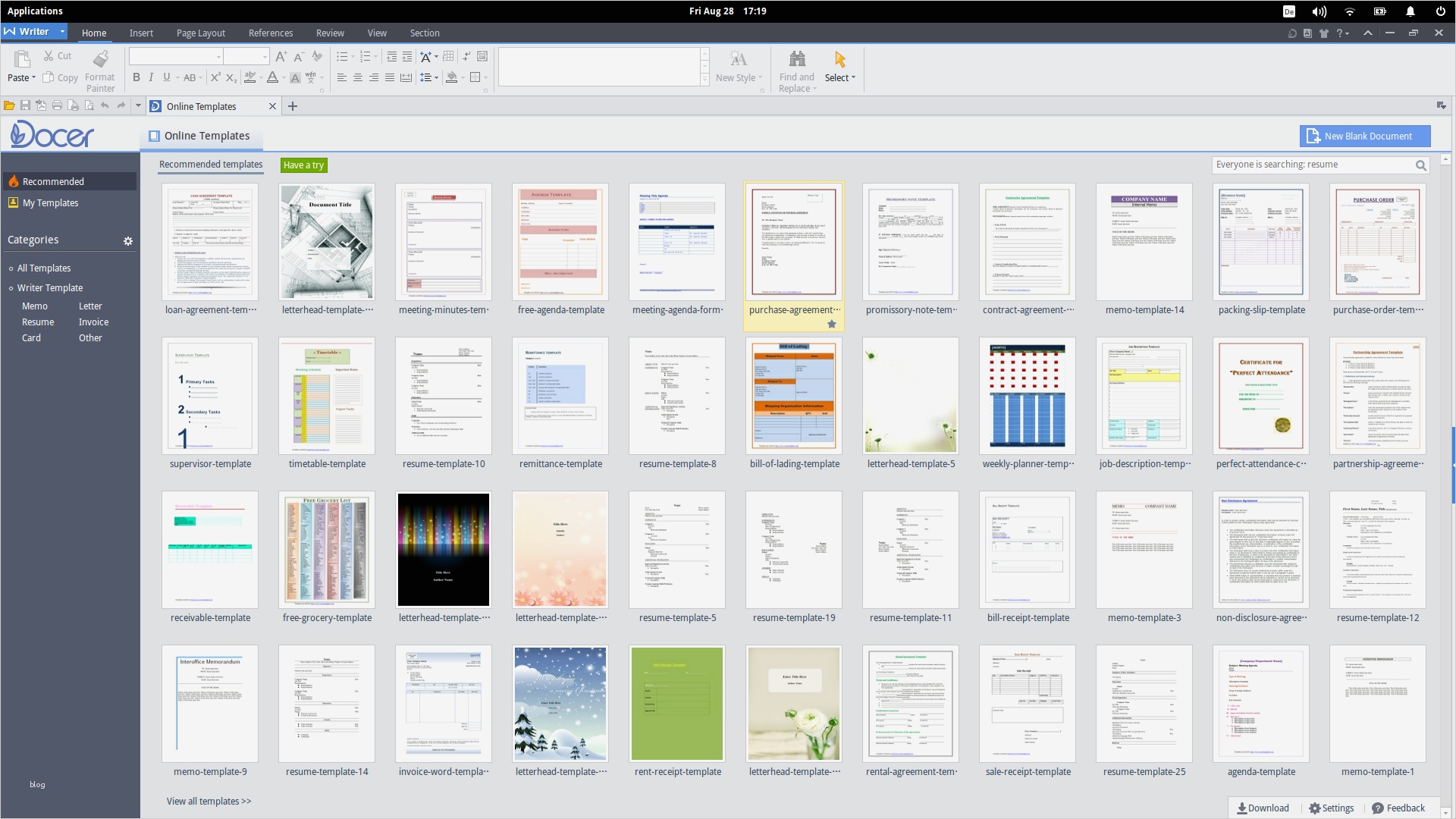1456x819 pixels.
Task: Open the Page Layout ribbon tab
Action: (x=200, y=33)
